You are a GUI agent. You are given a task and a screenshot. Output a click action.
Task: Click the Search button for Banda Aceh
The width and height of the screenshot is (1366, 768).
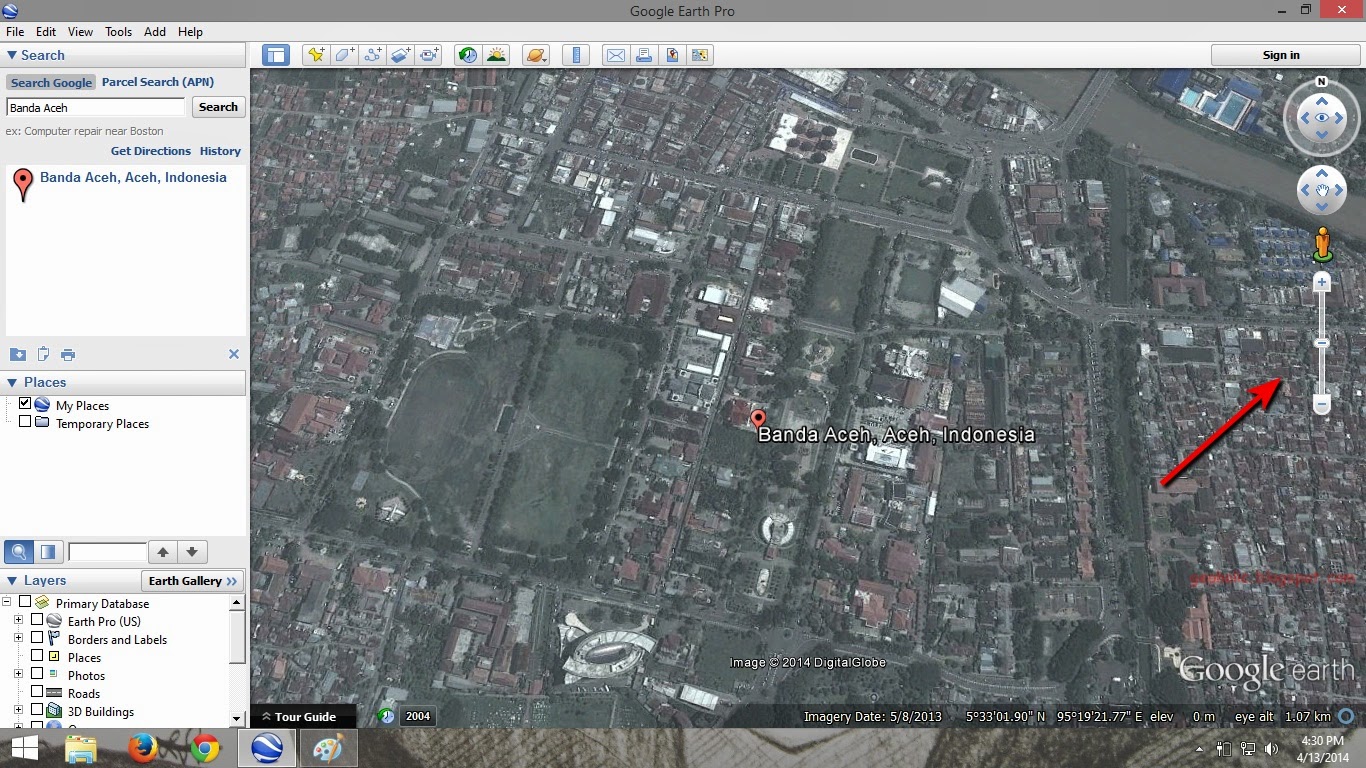click(x=218, y=107)
